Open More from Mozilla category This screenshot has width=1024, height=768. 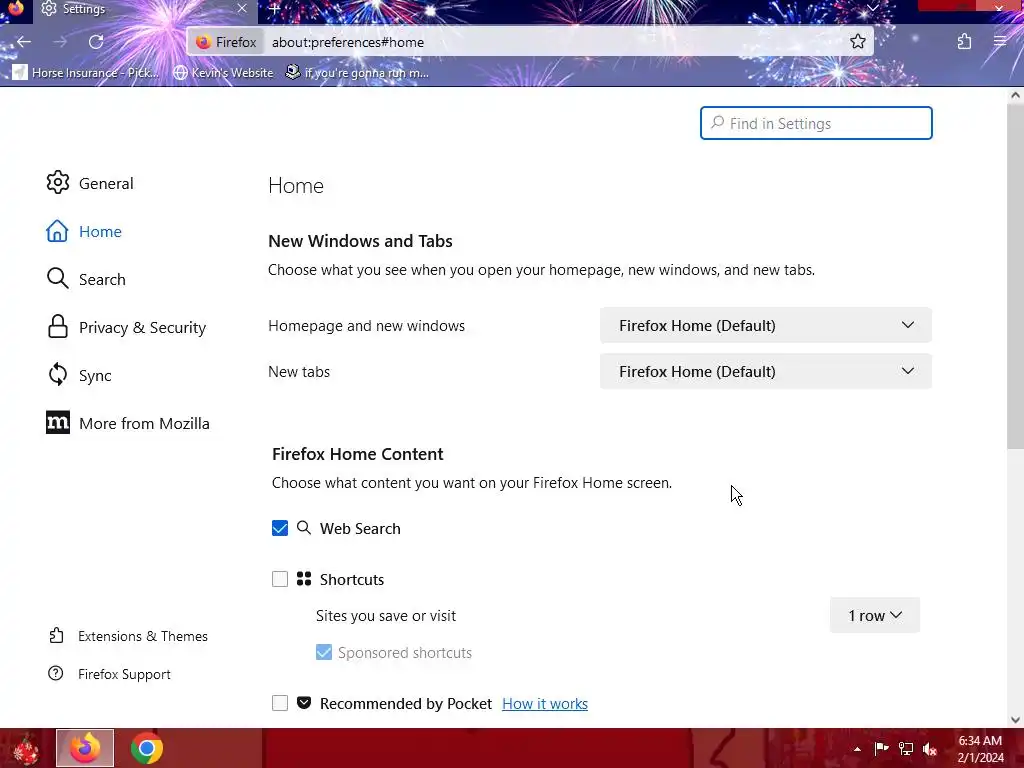click(x=129, y=423)
